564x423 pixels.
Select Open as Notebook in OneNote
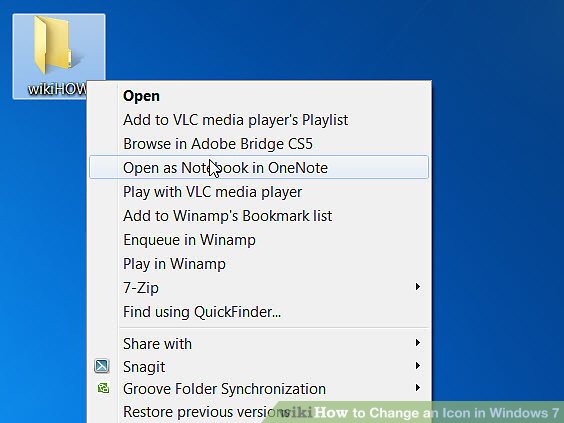259,167
